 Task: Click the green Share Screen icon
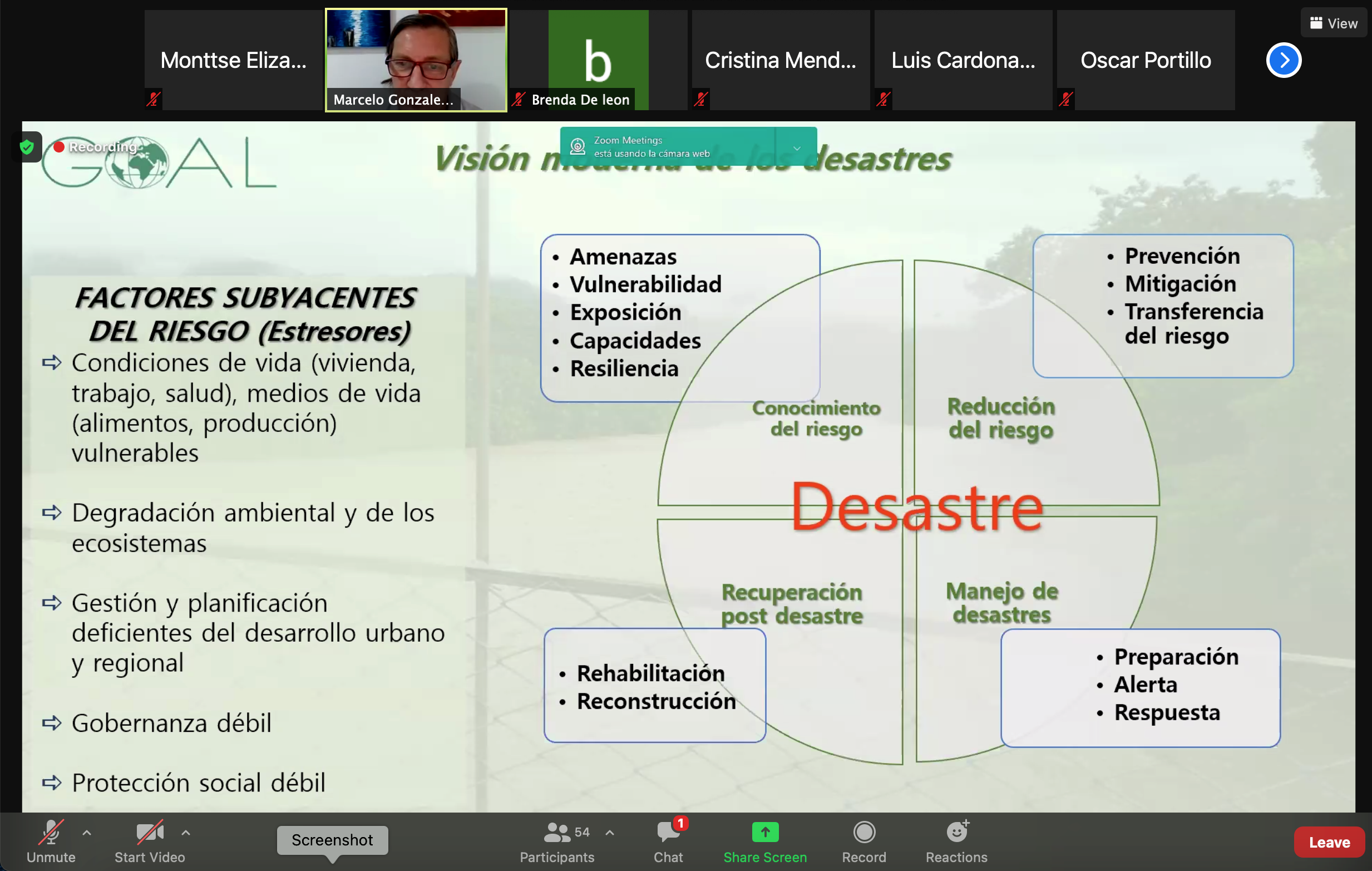[764, 833]
